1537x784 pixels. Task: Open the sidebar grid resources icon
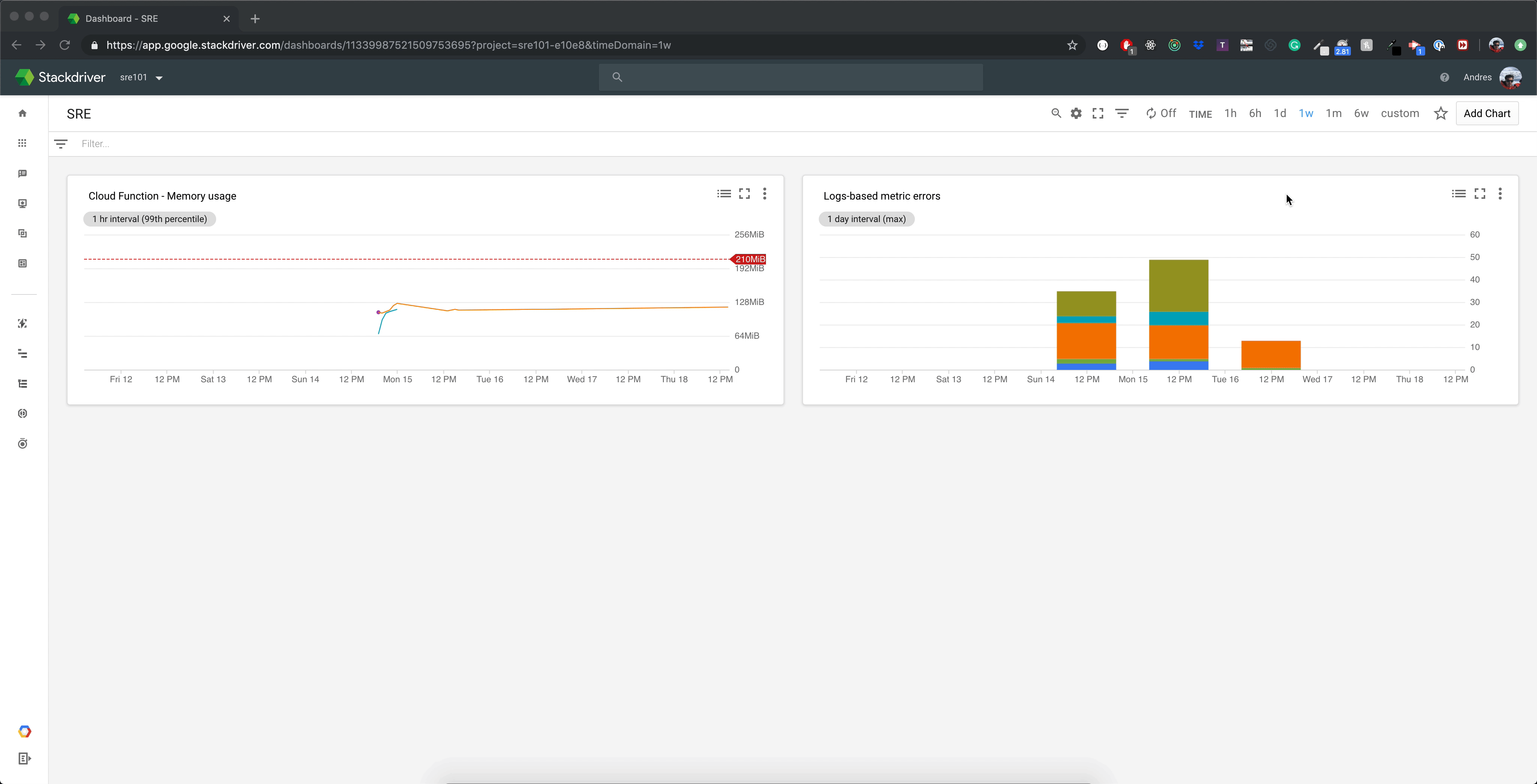click(23, 143)
